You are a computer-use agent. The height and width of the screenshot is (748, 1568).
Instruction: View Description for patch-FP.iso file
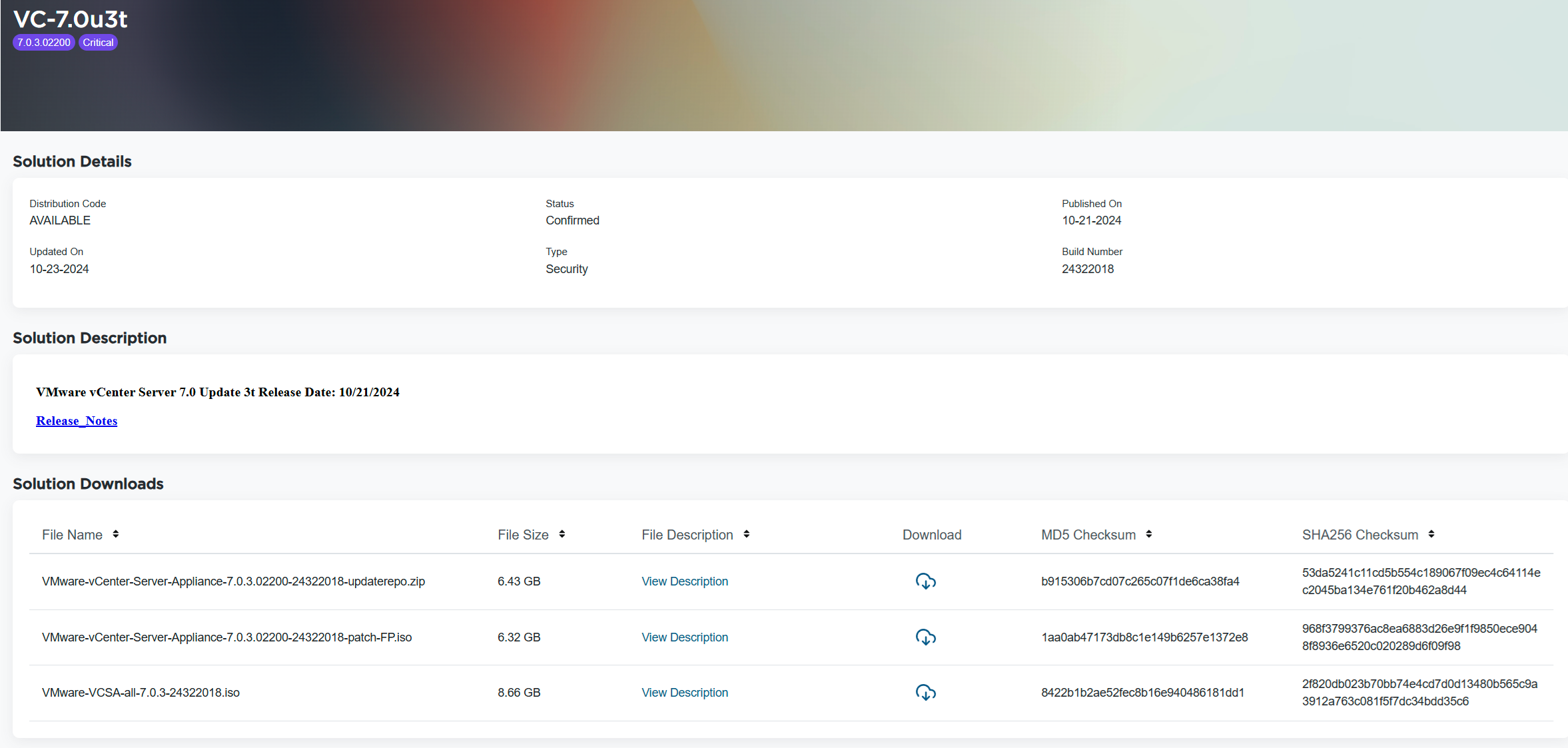click(685, 637)
